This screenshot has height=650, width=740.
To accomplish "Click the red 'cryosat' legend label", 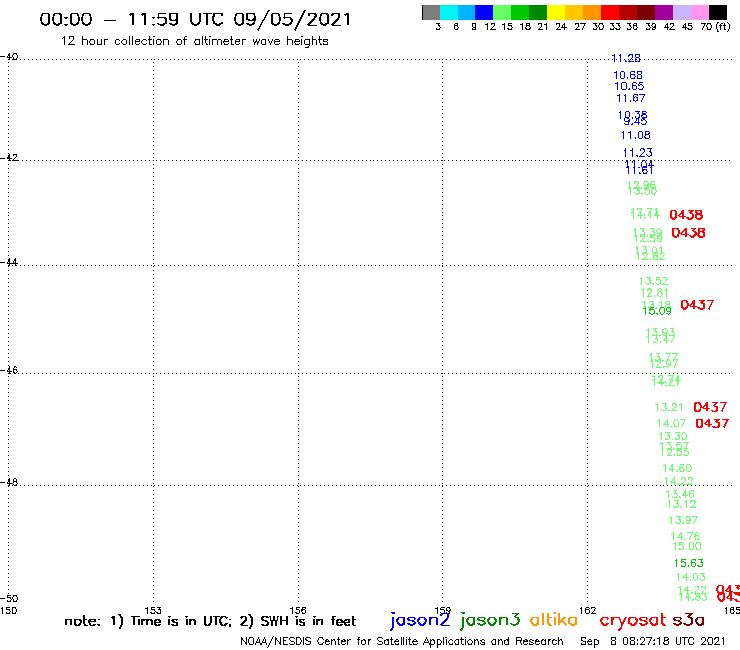I will point(633,621).
